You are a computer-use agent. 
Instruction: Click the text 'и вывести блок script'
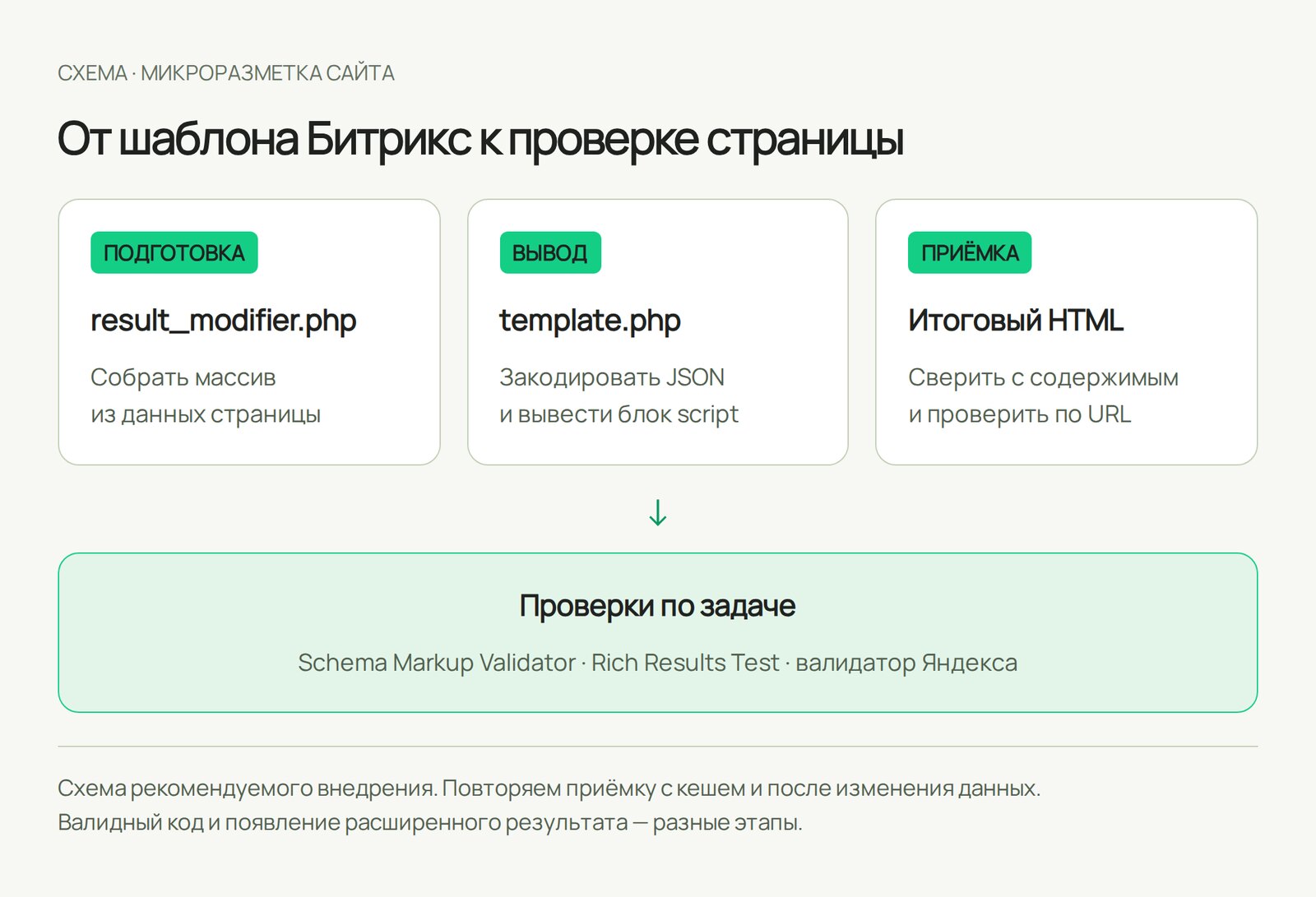pos(619,414)
